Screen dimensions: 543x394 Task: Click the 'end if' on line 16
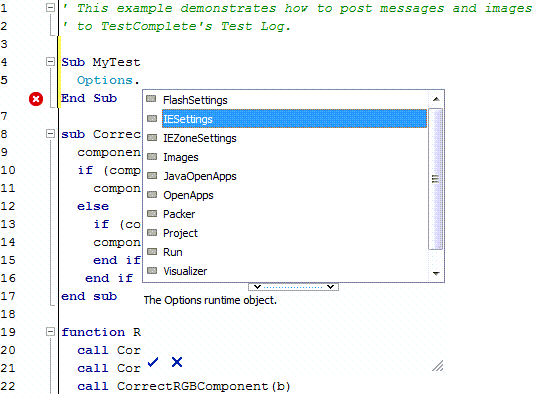tap(109, 278)
